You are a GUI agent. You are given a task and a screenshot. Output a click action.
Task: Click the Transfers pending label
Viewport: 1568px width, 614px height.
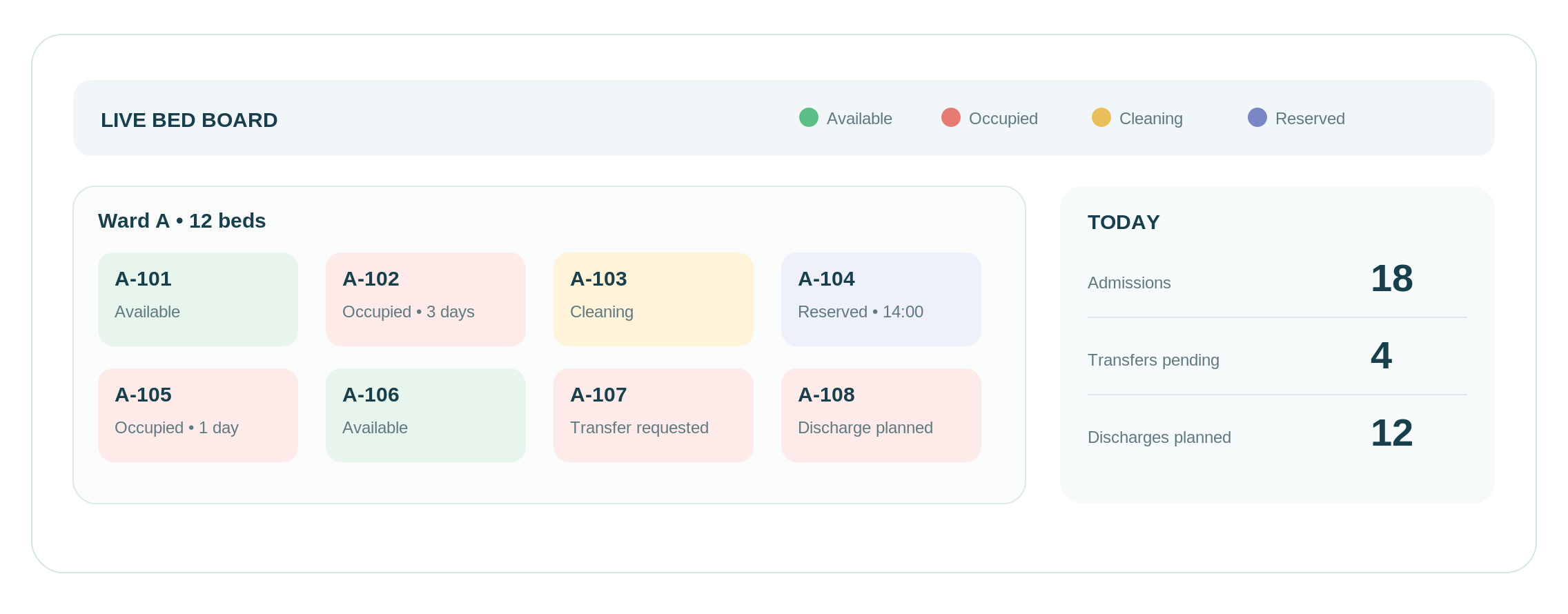[1153, 360]
